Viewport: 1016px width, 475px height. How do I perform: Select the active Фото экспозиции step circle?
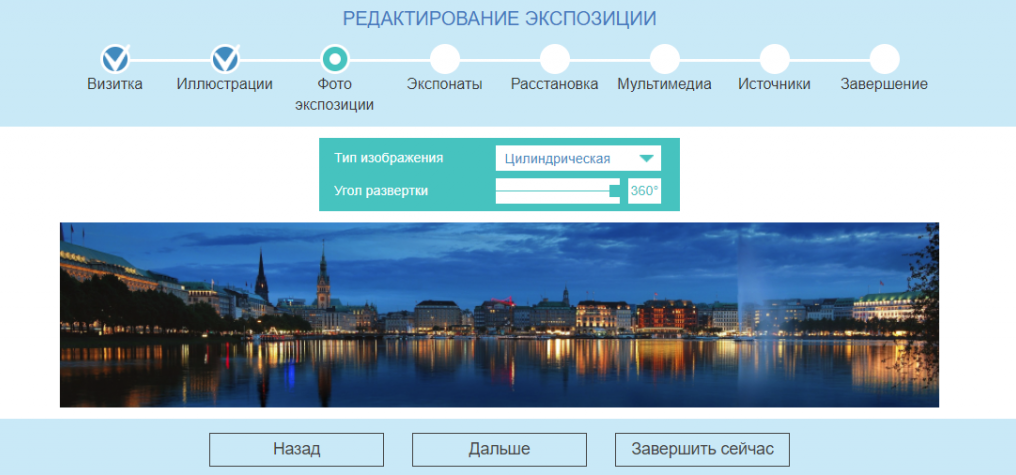[x=335, y=58]
